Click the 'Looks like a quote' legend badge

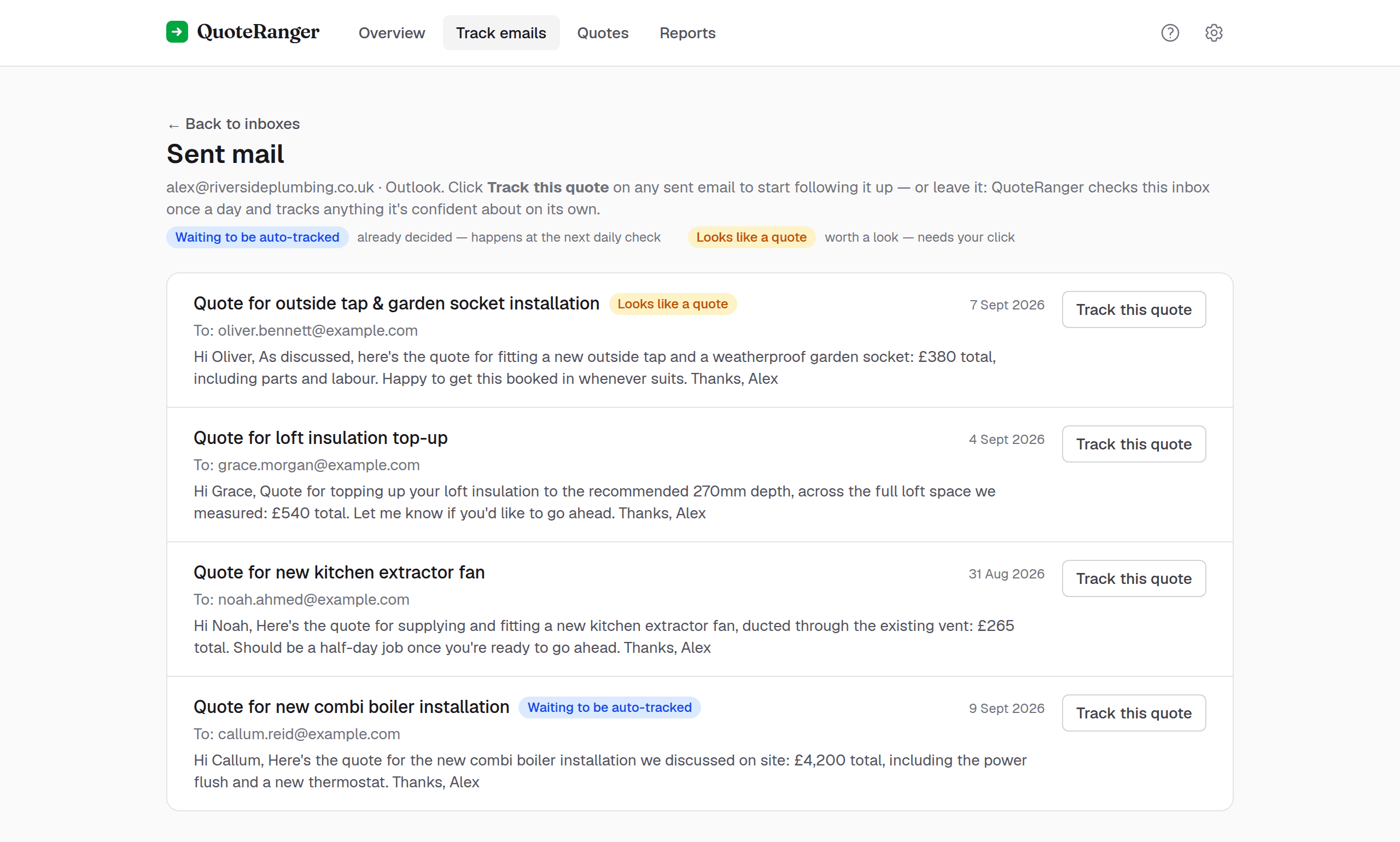click(751, 237)
